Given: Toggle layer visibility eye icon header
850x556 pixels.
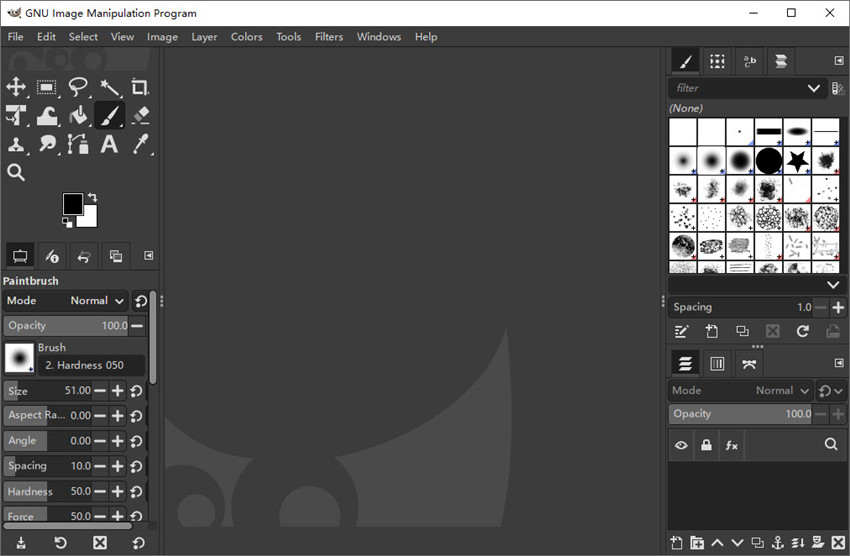Looking at the screenshot, I should tap(681, 445).
